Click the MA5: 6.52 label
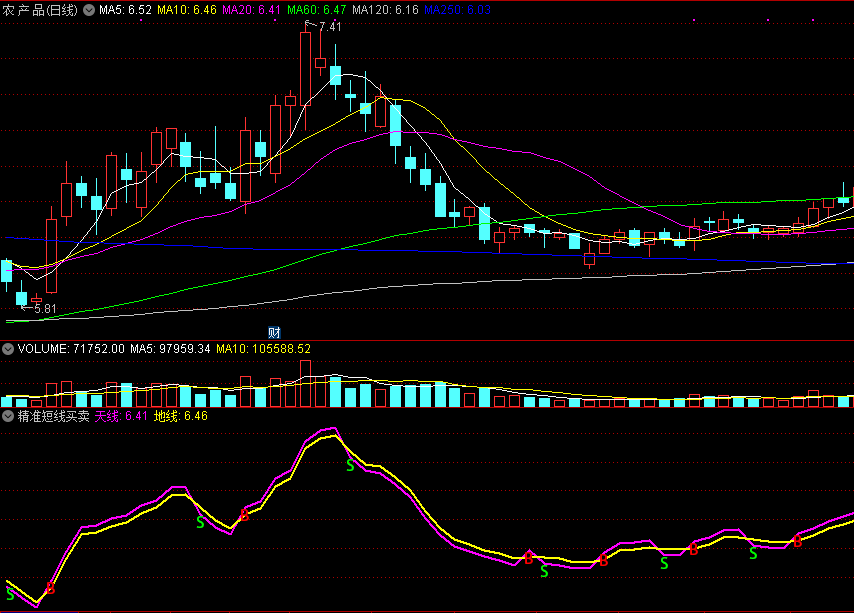 coord(125,10)
